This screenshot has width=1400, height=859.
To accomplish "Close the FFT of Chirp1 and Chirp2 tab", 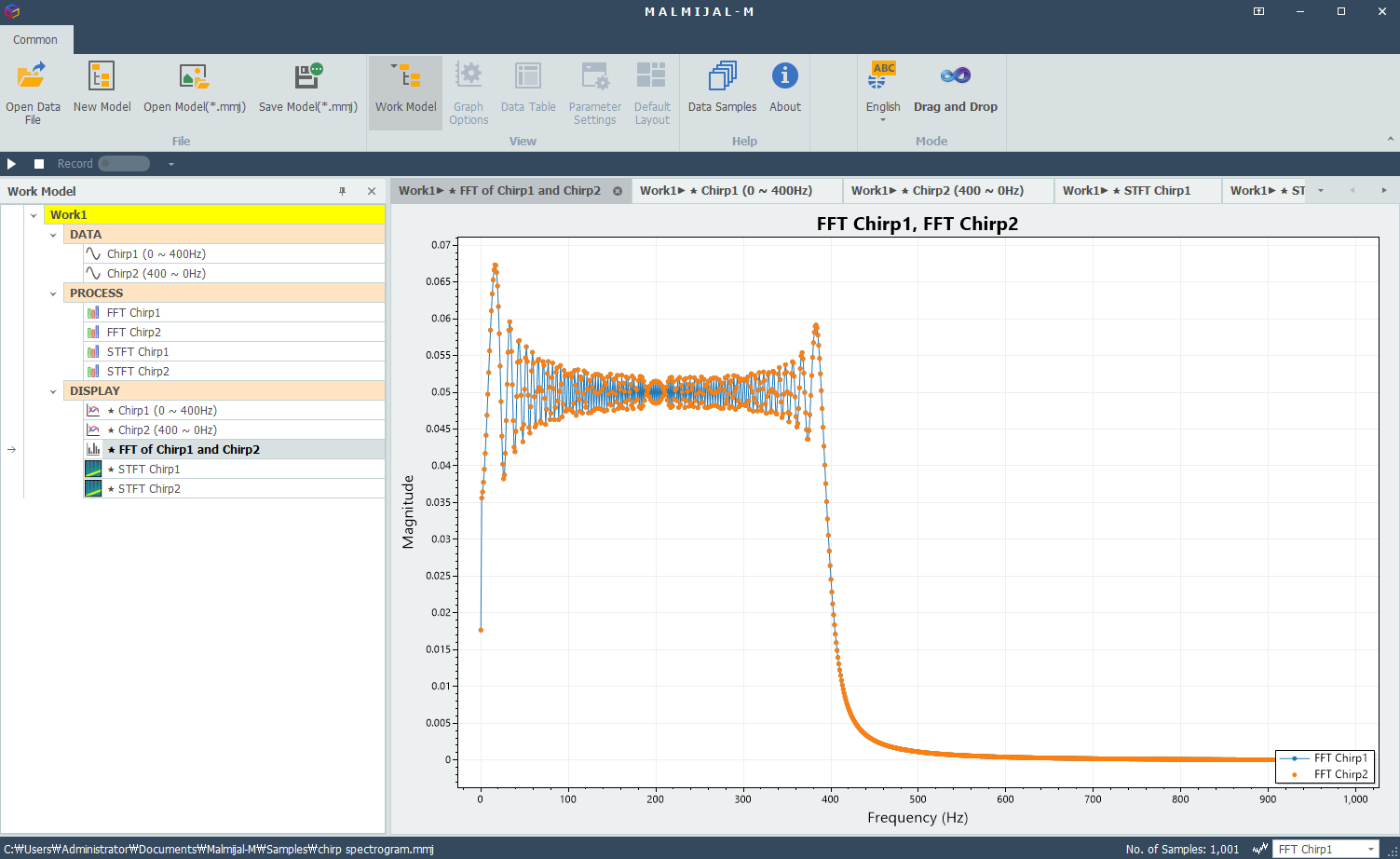I will (618, 191).
